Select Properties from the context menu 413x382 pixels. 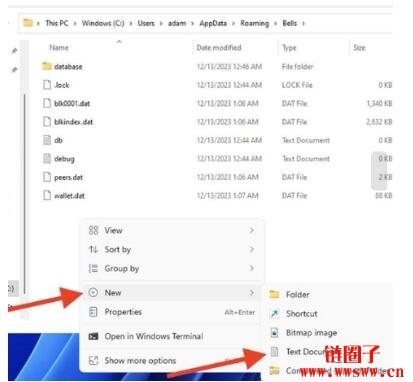(x=171, y=312)
